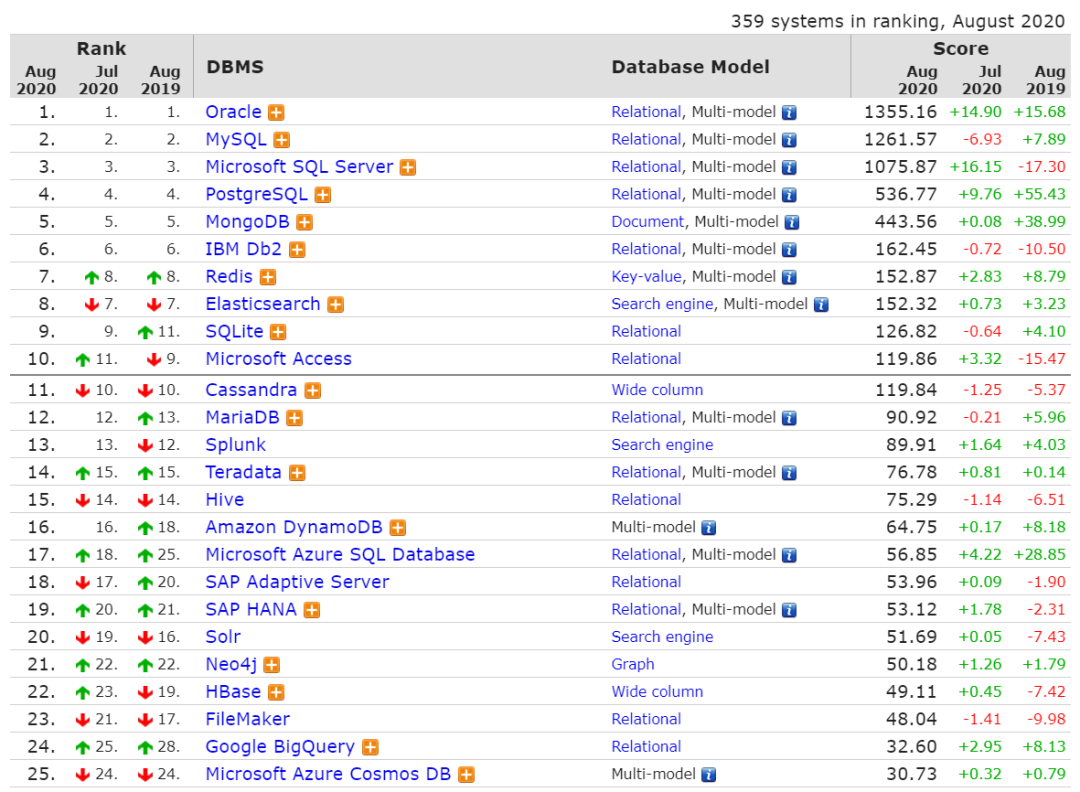Screen dimensions: 1080x792
Task: Click plus icon after Microsoft Azure Cosmos DB
Action: coord(466,775)
